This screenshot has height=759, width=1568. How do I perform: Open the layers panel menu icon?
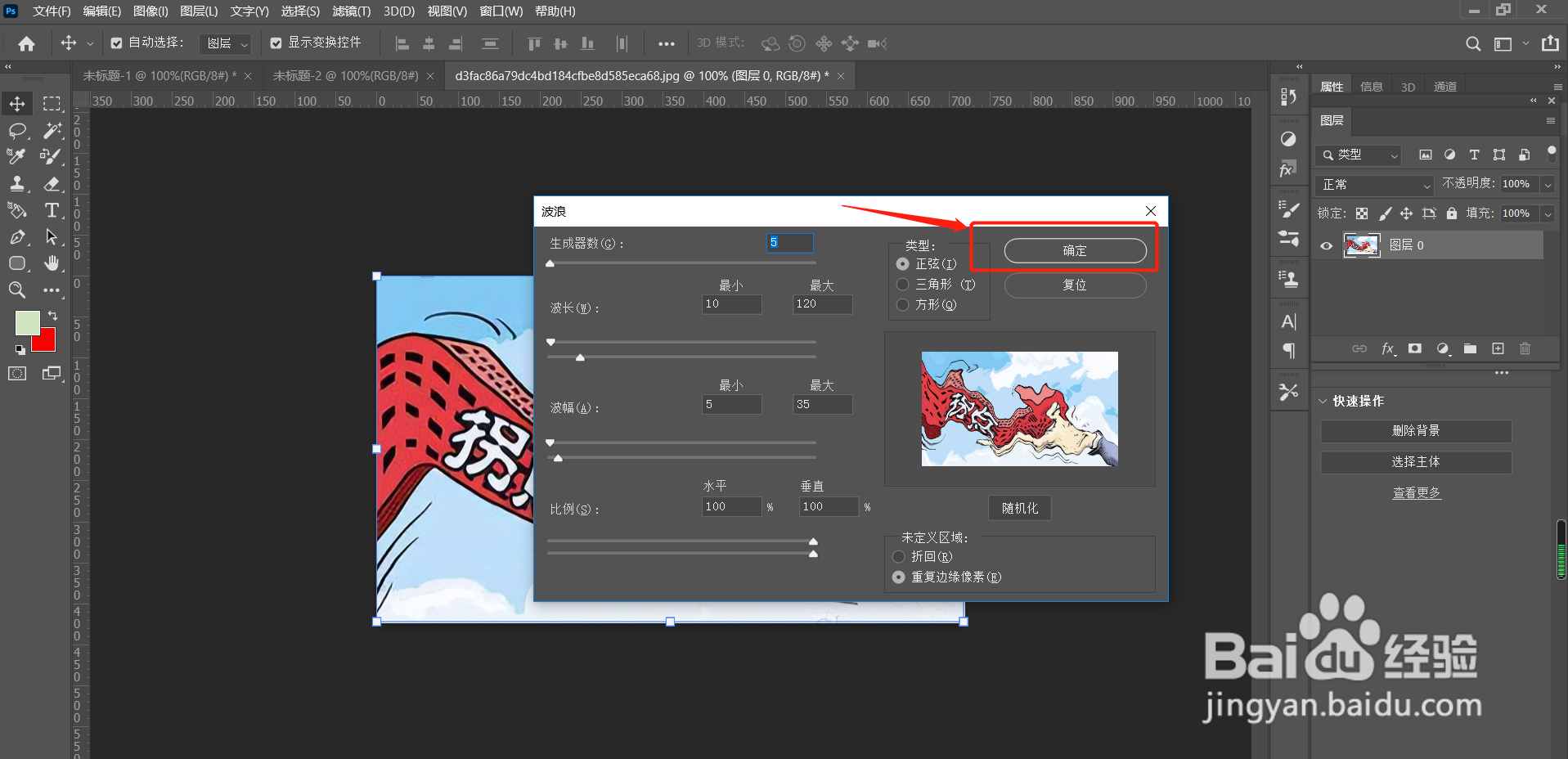point(1551,121)
